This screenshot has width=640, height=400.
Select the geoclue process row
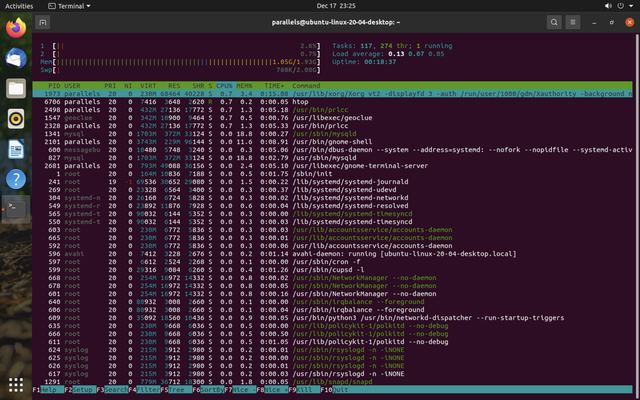tap(332, 118)
